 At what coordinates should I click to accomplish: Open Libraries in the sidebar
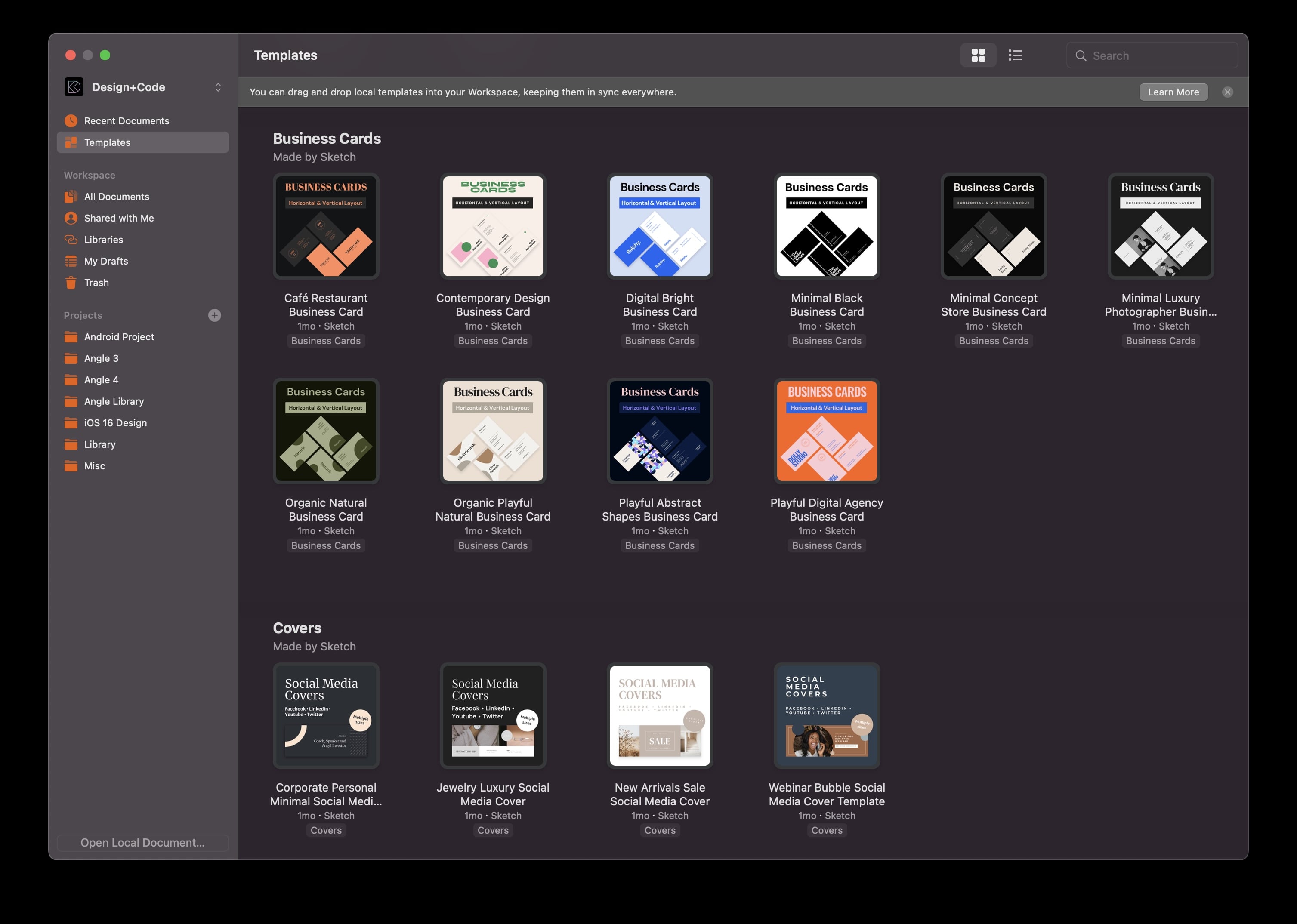104,240
